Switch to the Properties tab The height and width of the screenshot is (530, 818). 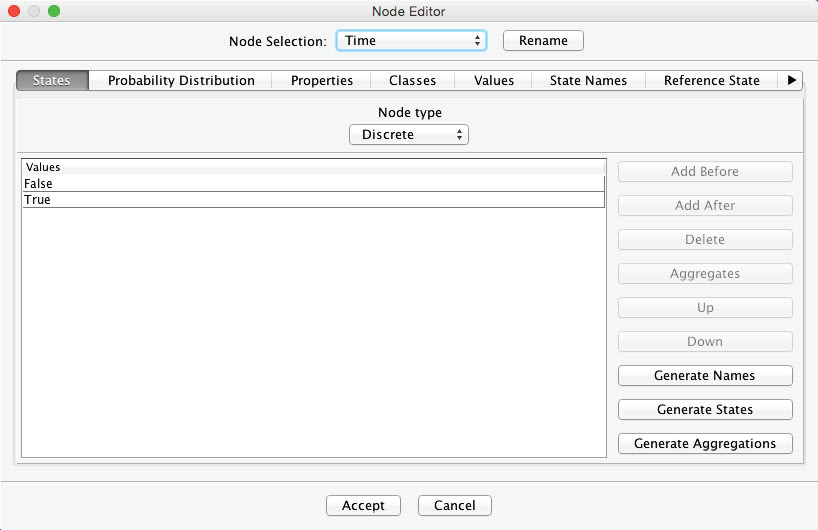321,80
